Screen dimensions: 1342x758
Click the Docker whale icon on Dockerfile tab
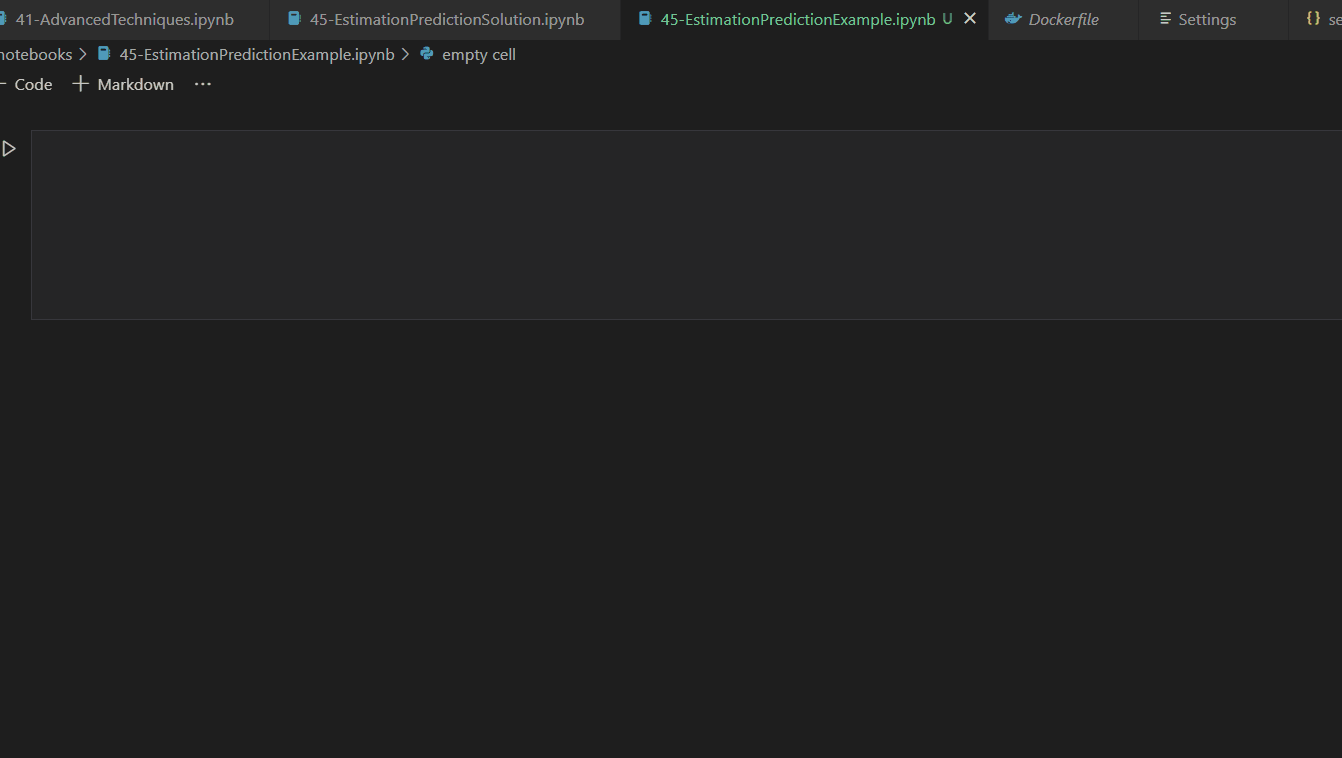1014,19
